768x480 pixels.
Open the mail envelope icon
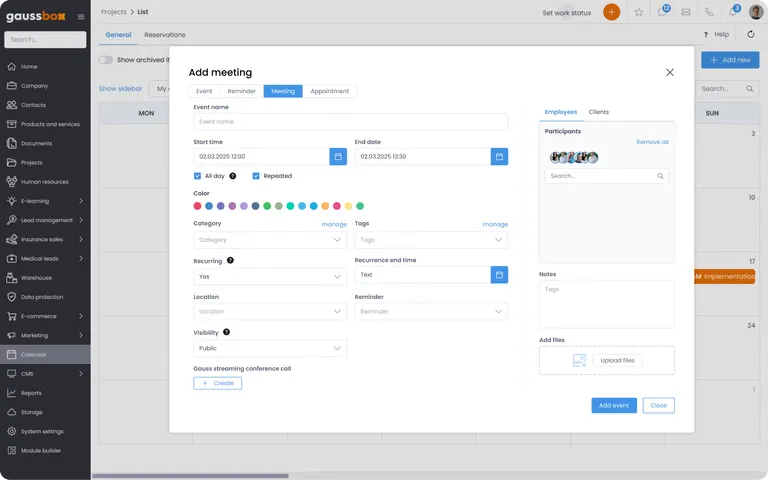coord(686,12)
